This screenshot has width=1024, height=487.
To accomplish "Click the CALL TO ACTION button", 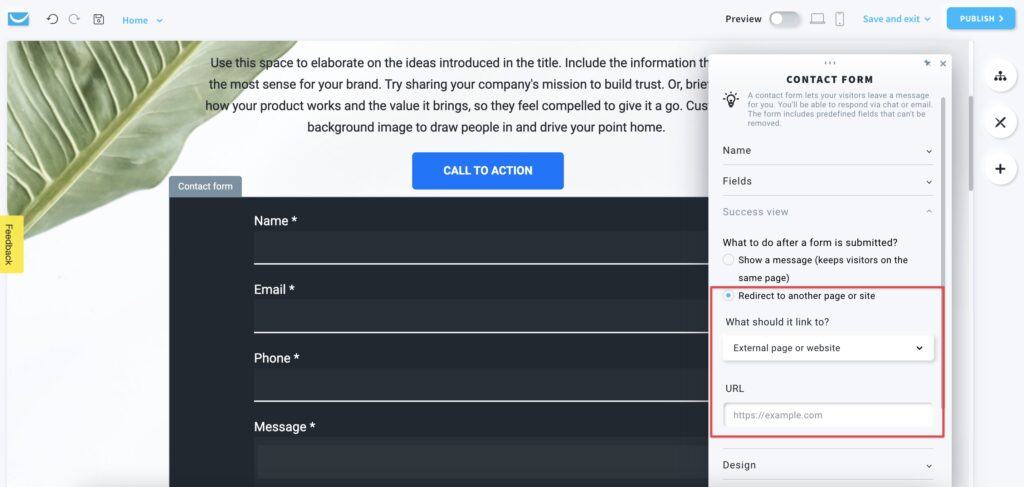I will click(x=488, y=170).
